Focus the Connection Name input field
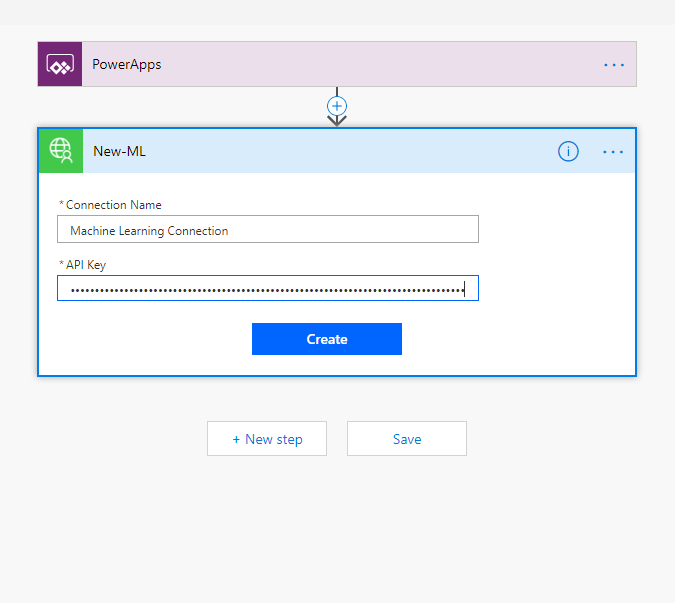This screenshot has width=675, height=603. pyautogui.click(x=268, y=230)
